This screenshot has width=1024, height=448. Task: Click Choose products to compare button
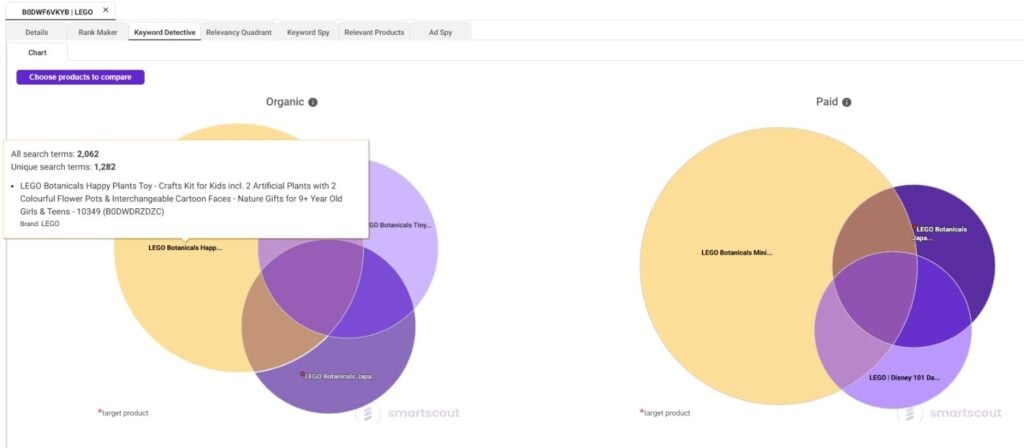click(80, 77)
